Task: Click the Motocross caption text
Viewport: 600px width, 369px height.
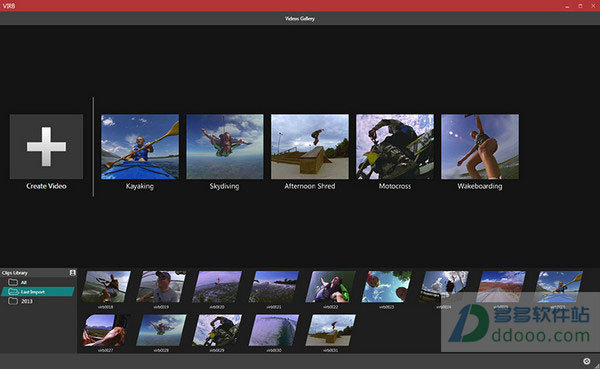Action: point(395,186)
